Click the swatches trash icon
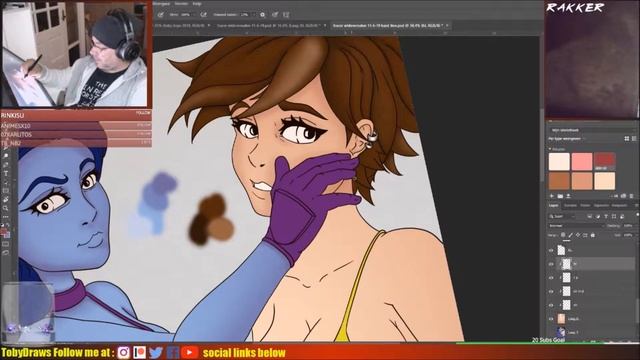Screen dimensions: 640x360 coord(631,196)
